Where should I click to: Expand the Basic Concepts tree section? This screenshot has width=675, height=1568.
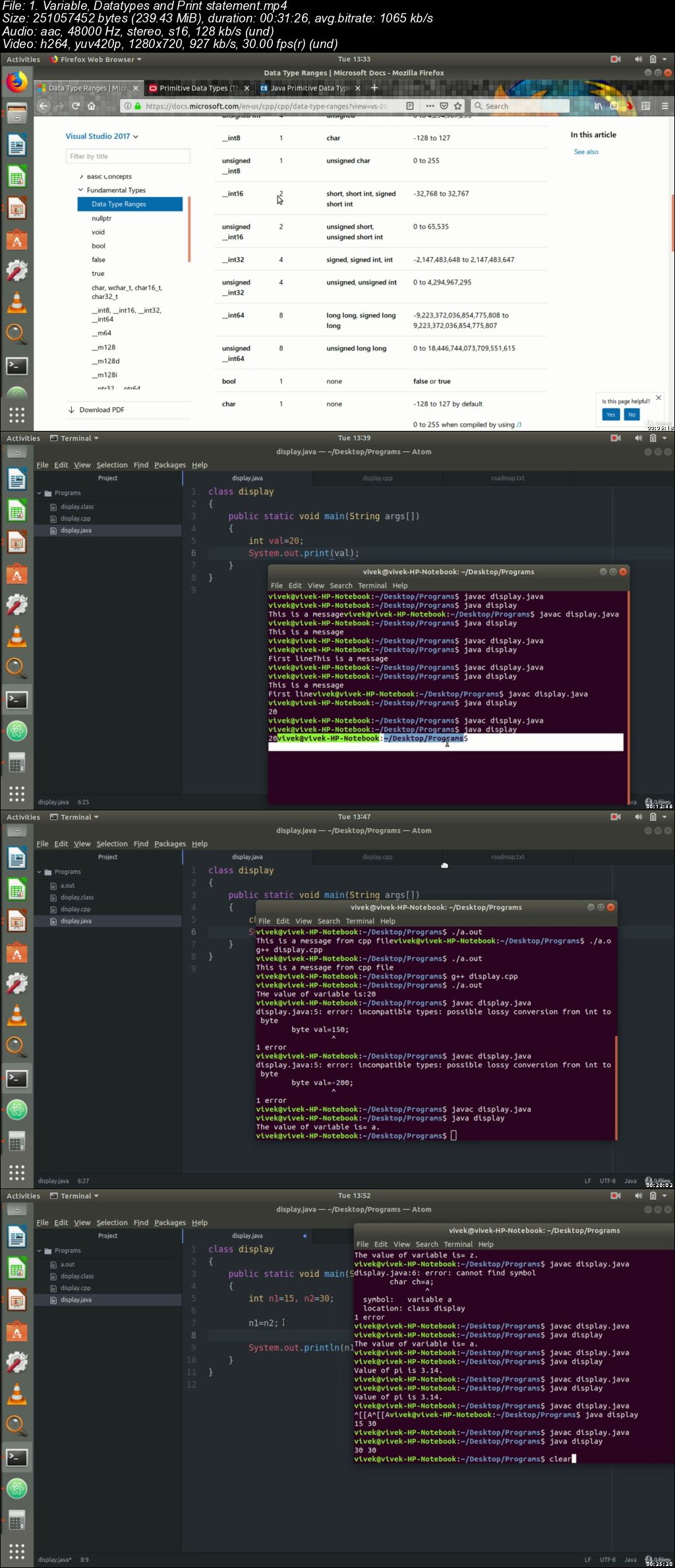coord(80,177)
